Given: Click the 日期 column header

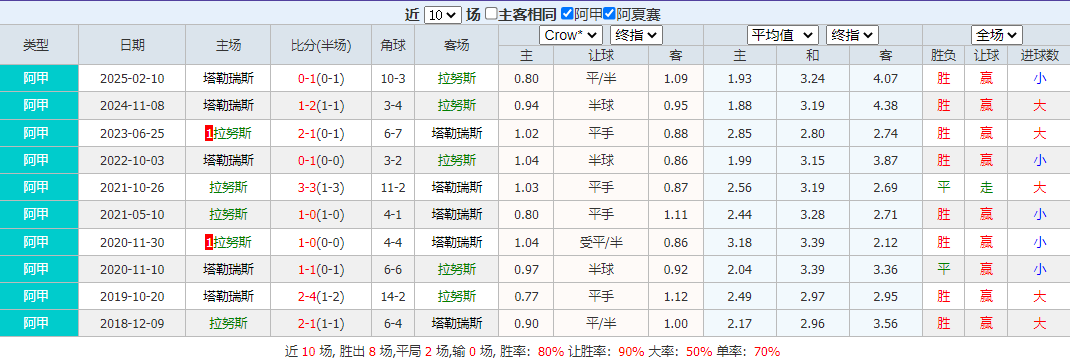Looking at the screenshot, I should pyautogui.click(x=132, y=46).
